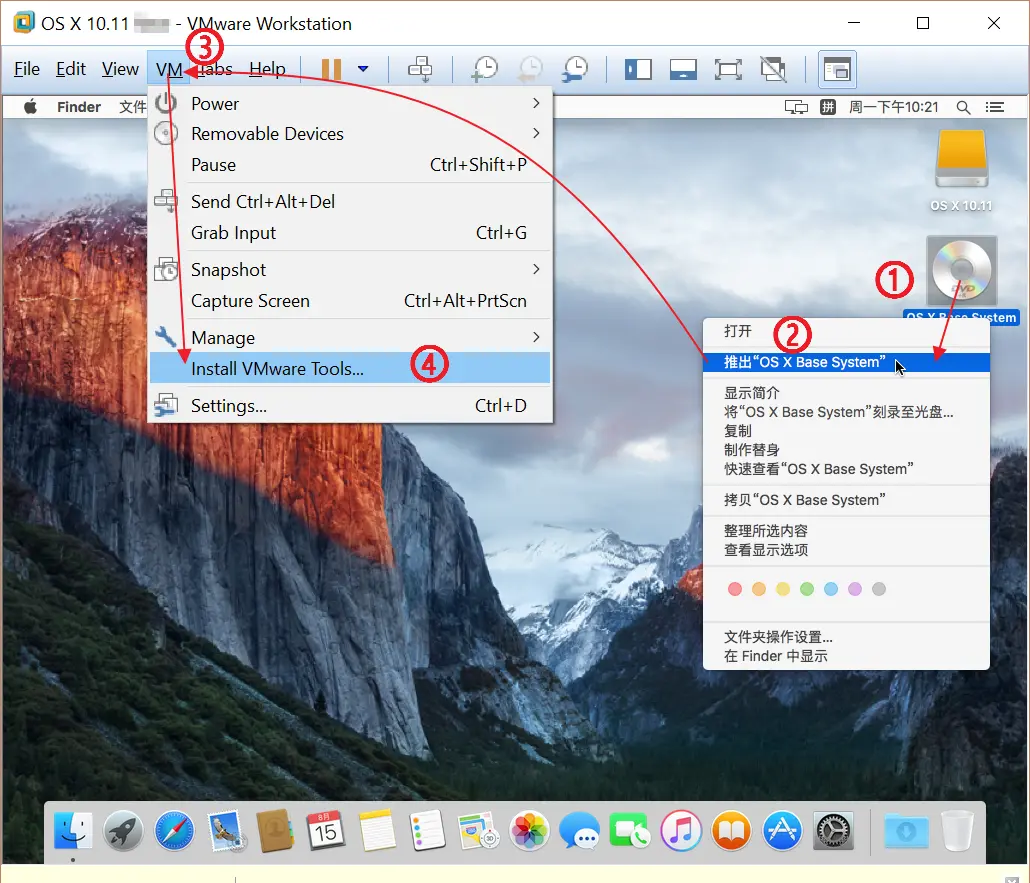This screenshot has height=883, width=1030.
Task: Take a snapshot using the toolbar icon
Action: [485, 69]
